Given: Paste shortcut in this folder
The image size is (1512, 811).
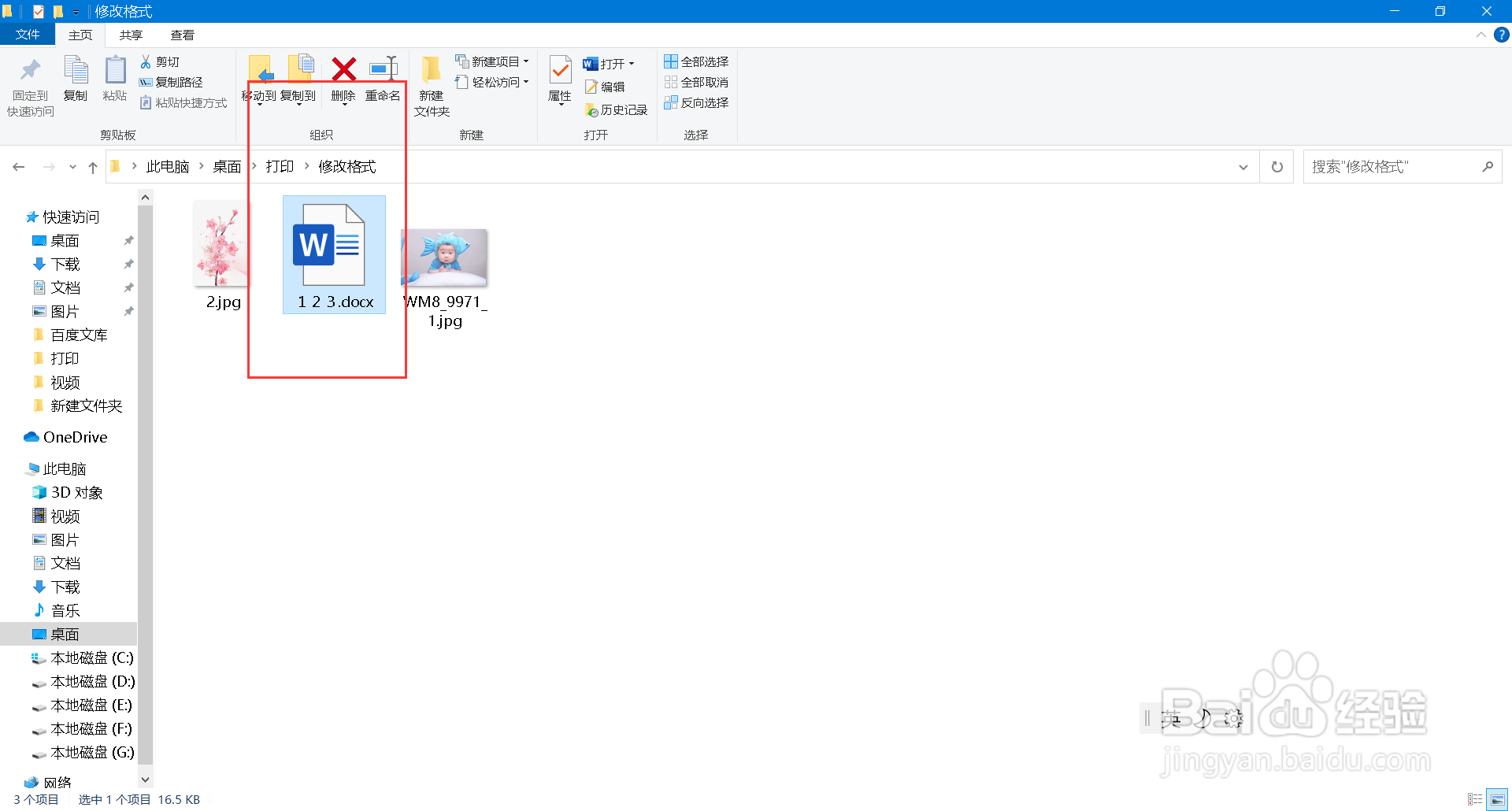Looking at the screenshot, I should tap(183, 102).
